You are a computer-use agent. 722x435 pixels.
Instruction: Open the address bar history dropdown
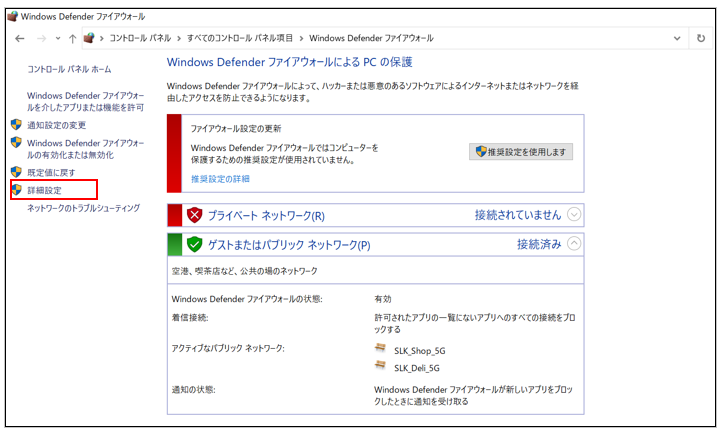(677, 38)
